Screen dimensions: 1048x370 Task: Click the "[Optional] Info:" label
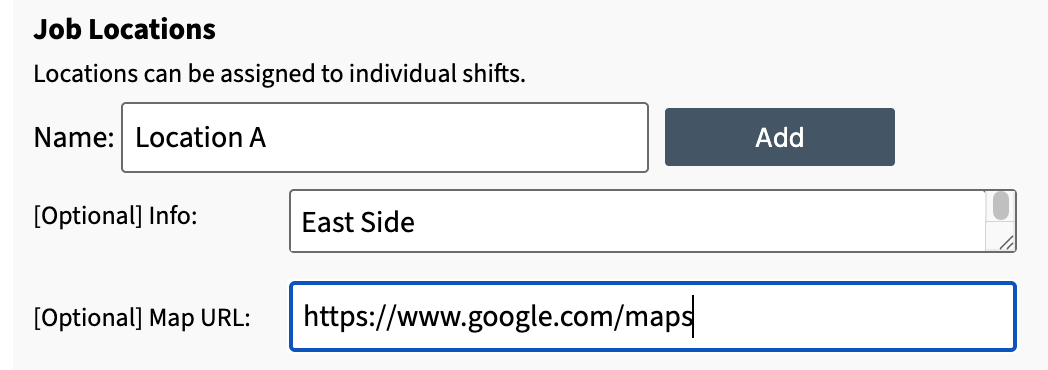click(x=116, y=216)
